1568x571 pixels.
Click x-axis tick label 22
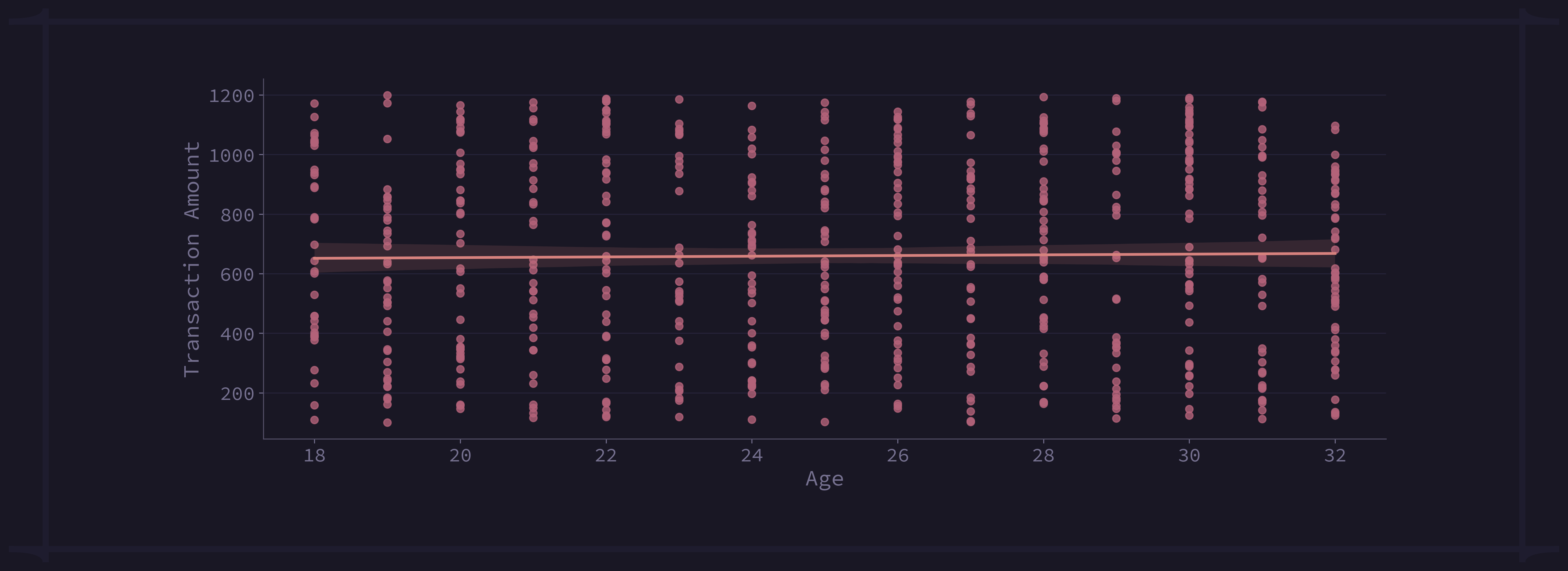[x=606, y=455]
